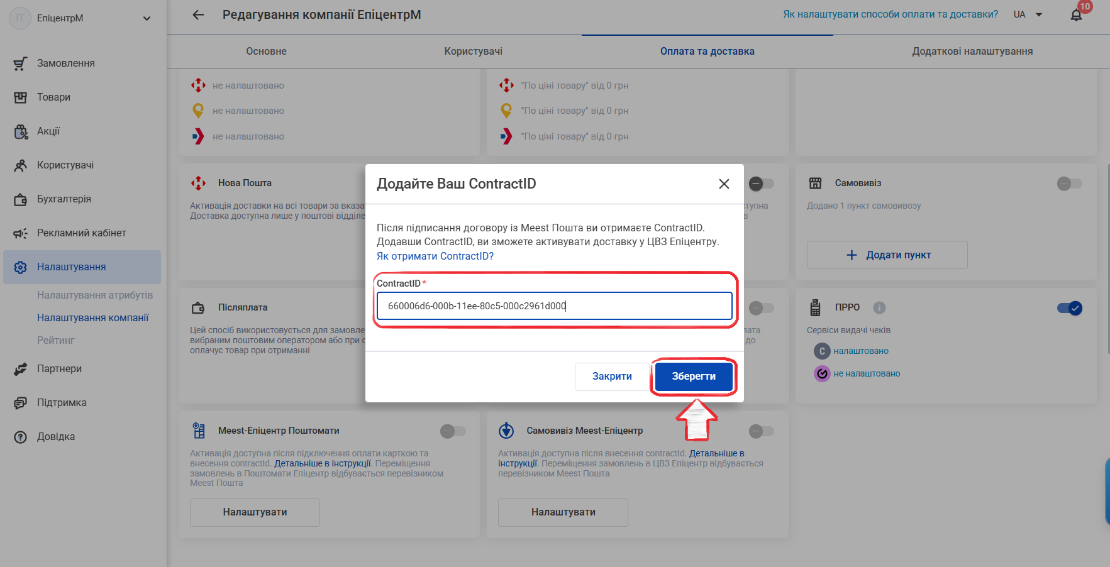Click Meest-Епіцентр Поштомати icon
This screenshot has height=567, width=1110.
pos(198,430)
